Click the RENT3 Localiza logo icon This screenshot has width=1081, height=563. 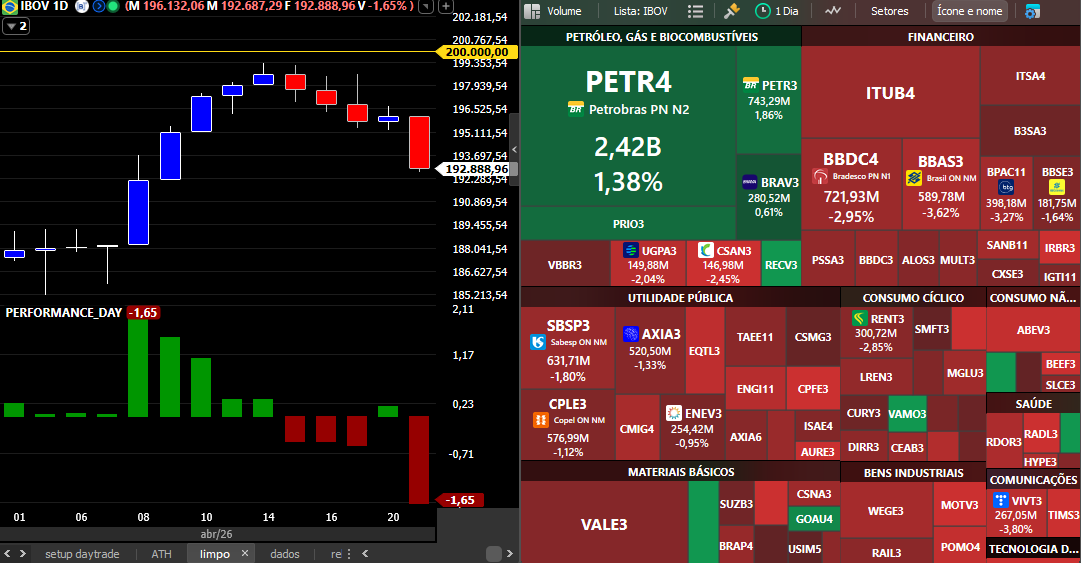[x=859, y=318]
